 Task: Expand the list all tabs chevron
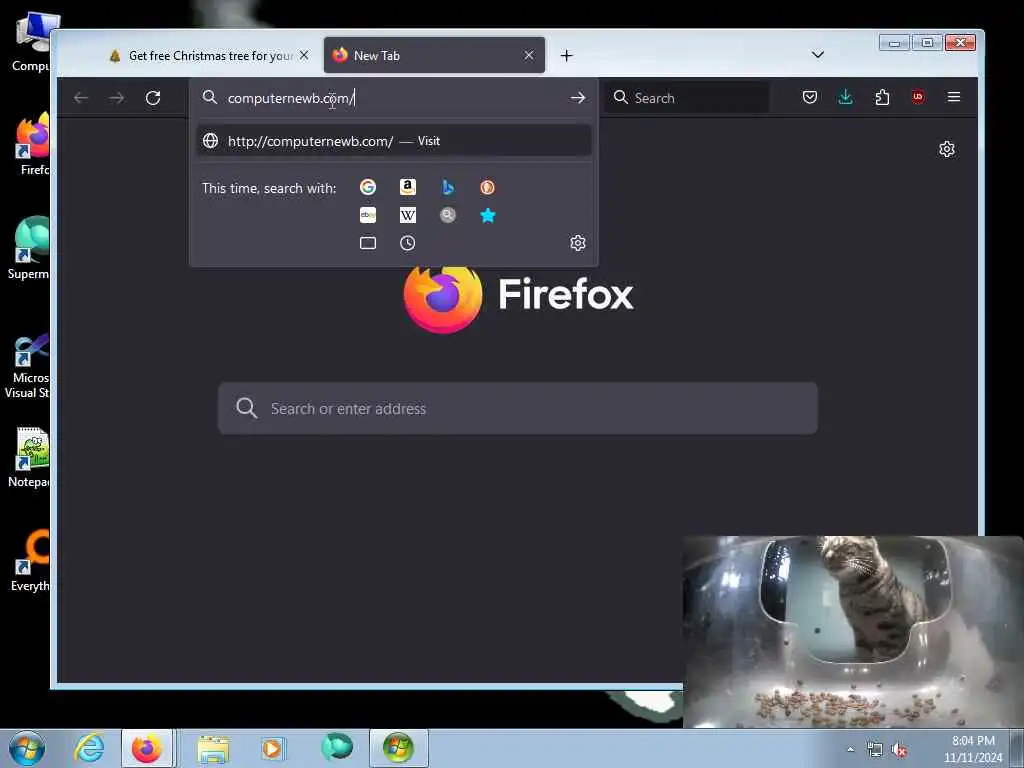818,55
